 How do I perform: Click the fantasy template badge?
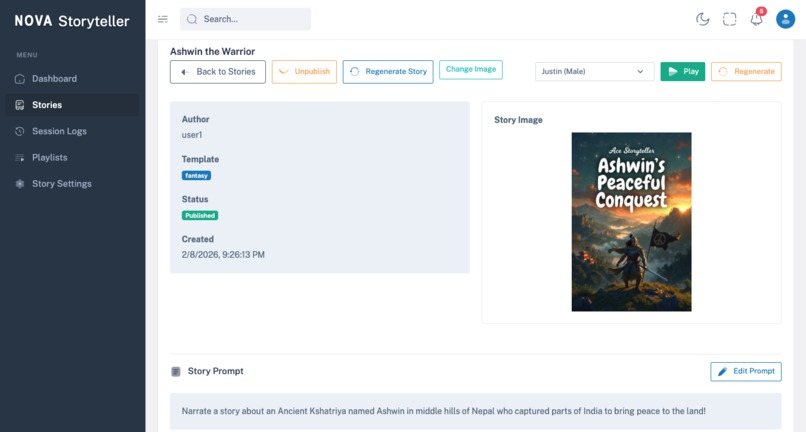(x=196, y=175)
